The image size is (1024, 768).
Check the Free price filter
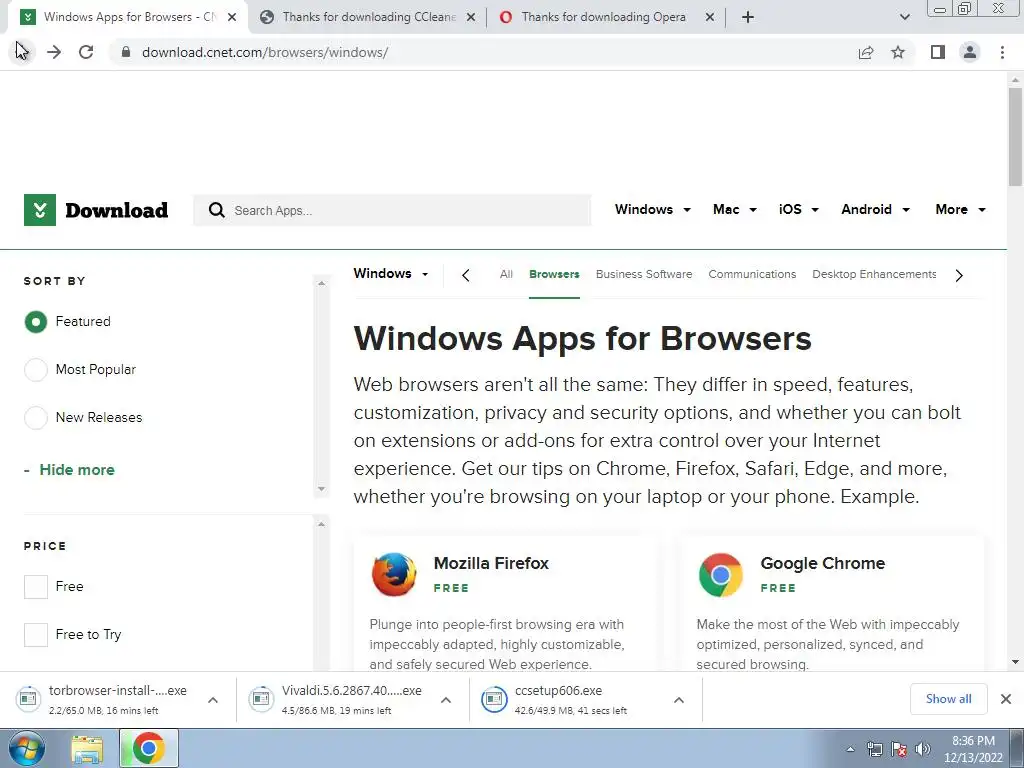click(x=36, y=586)
